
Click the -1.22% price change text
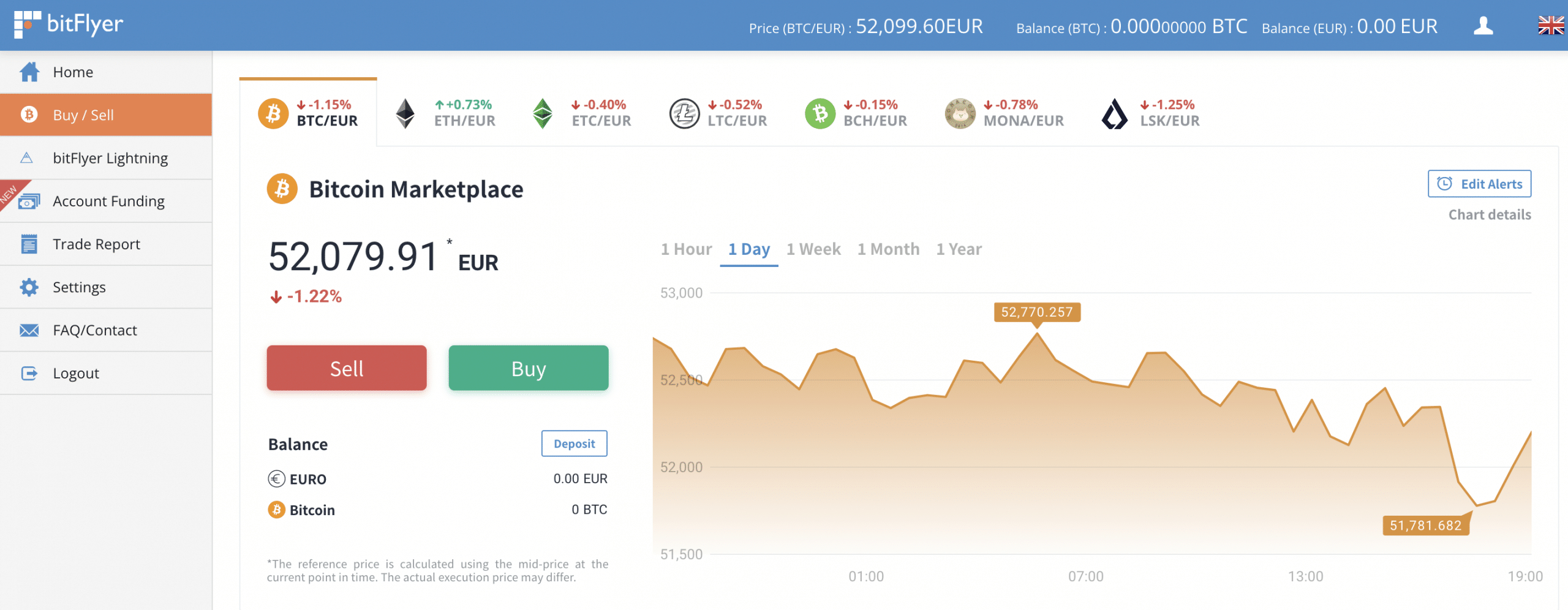(x=306, y=296)
